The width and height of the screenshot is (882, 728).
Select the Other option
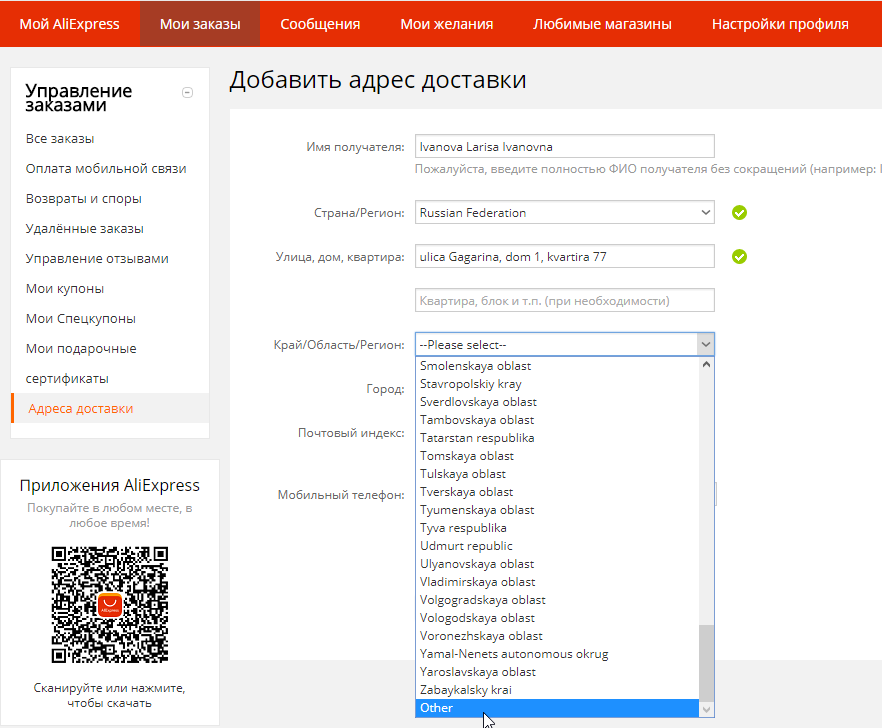tap(557, 708)
